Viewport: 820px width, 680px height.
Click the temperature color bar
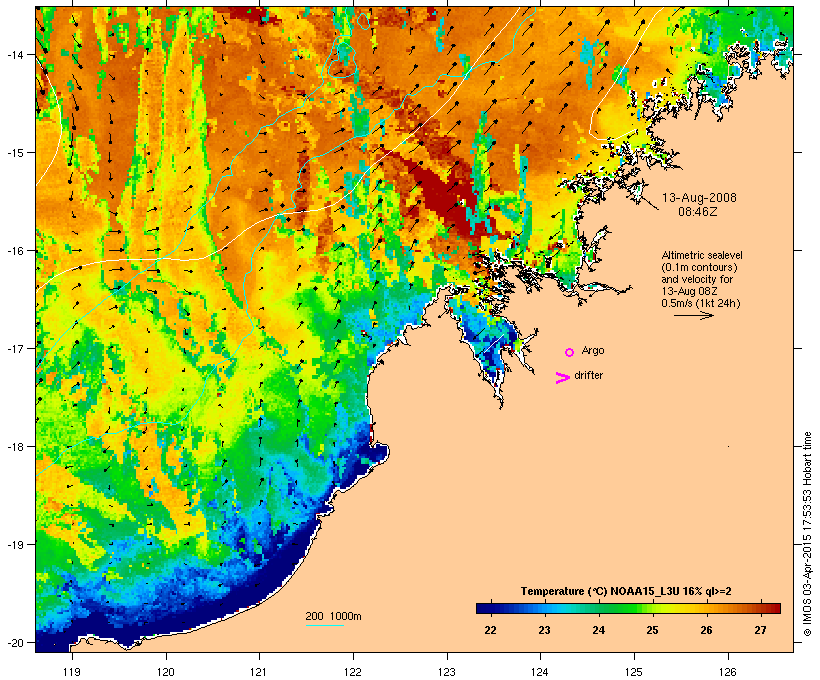[628, 608]
